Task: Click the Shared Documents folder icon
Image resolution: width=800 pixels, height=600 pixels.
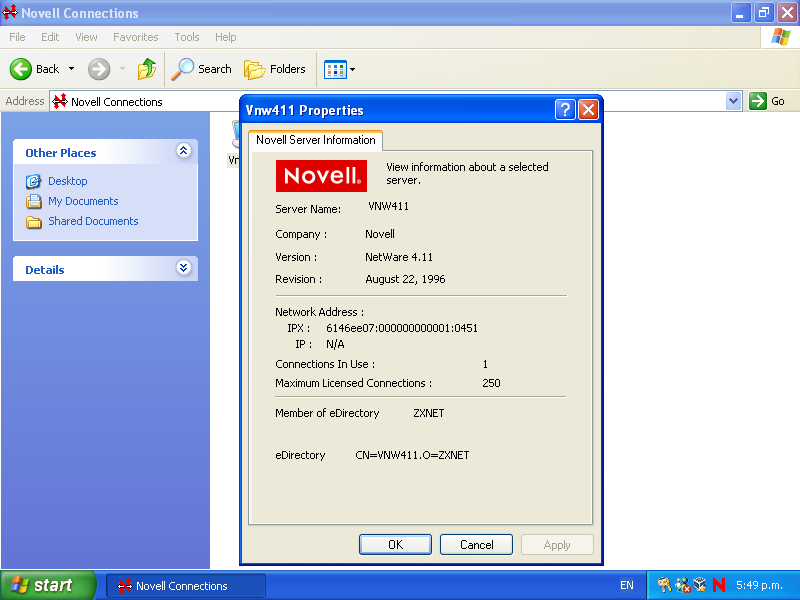Action: pos(34,222)
